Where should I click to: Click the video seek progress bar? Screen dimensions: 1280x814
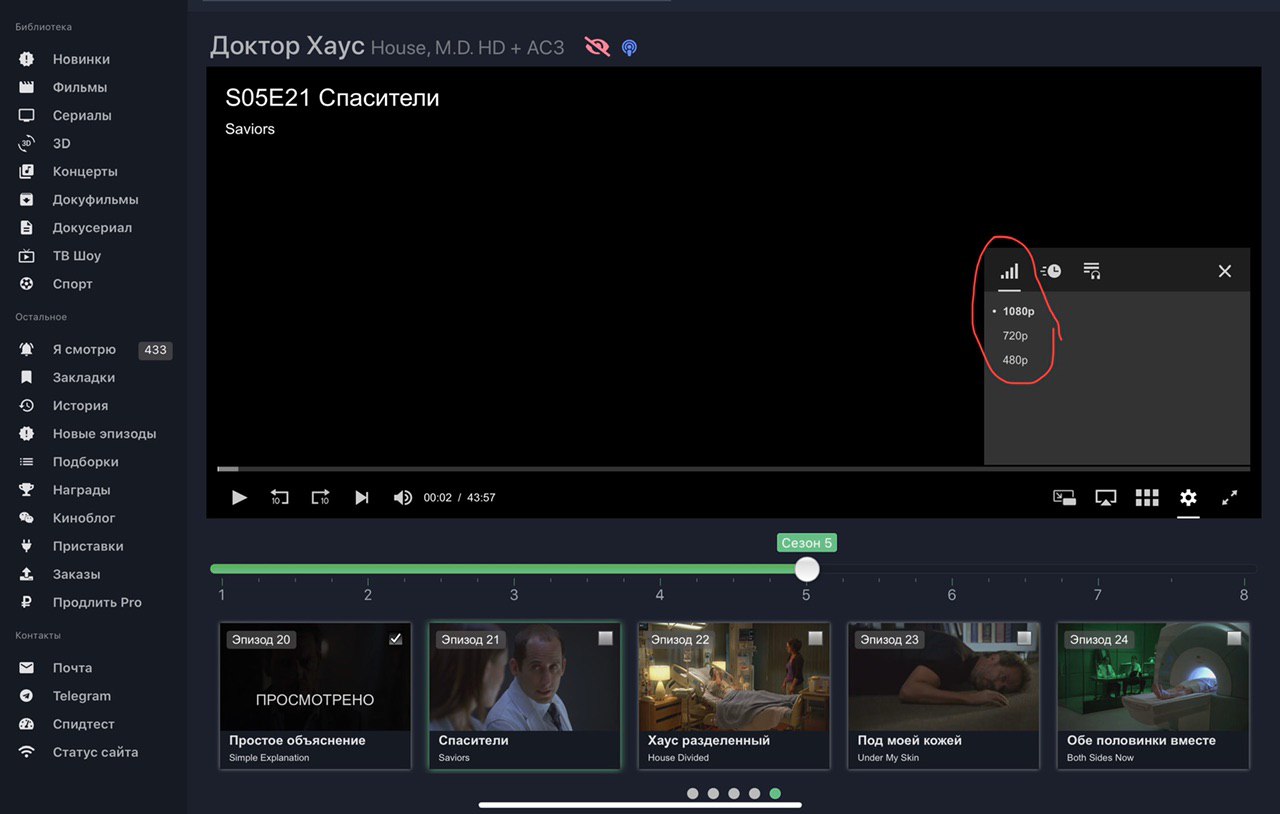(x=733, y=468)
